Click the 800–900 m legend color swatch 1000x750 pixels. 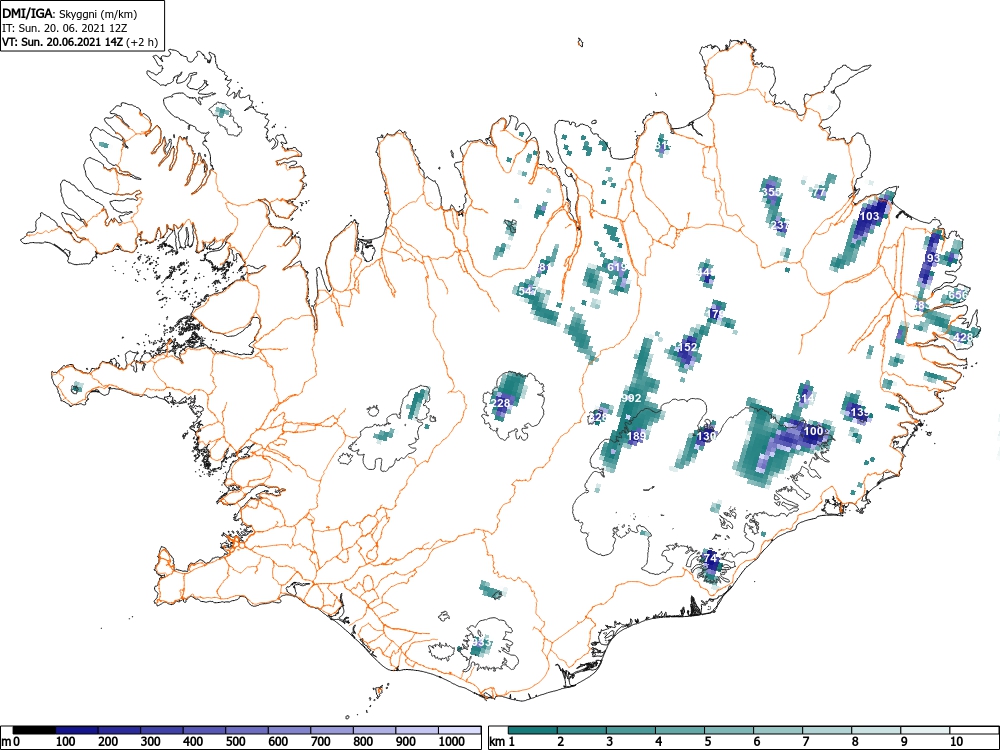(375, 730)
